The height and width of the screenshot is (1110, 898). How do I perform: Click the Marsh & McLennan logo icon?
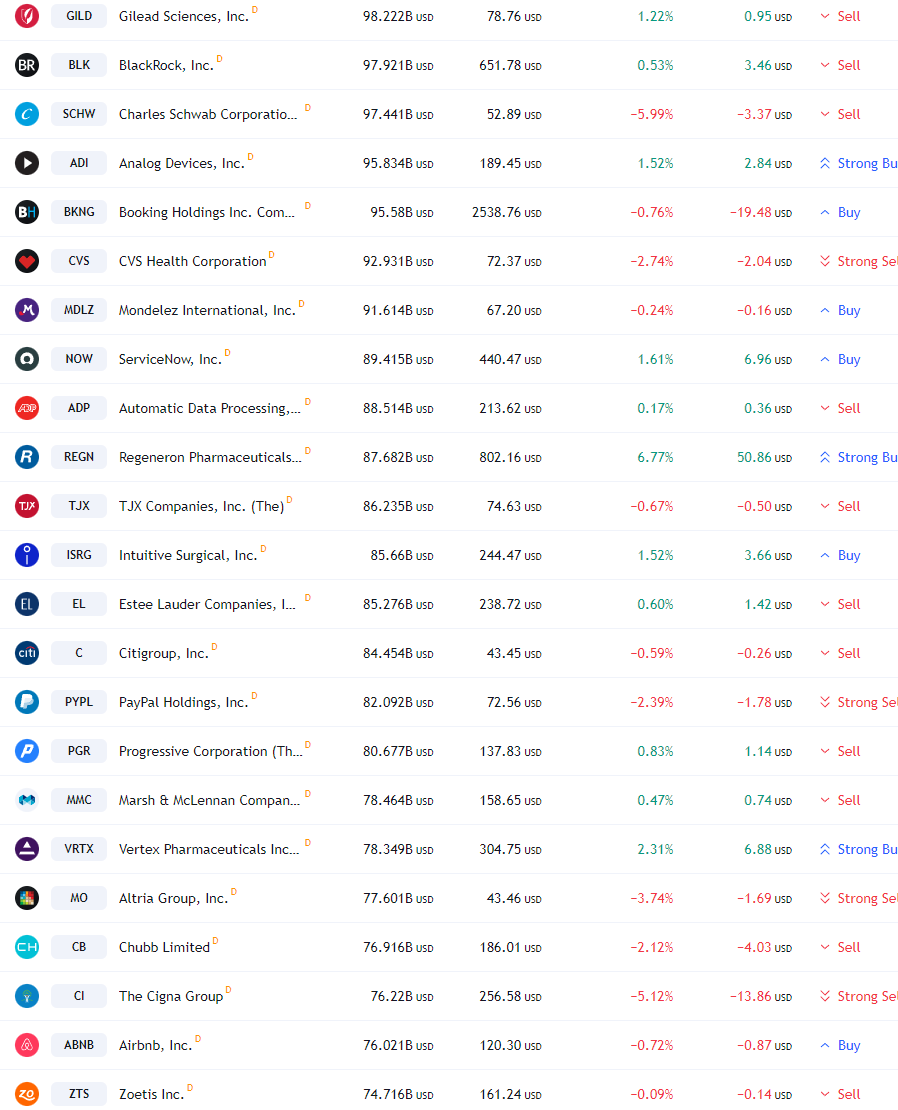point(27,800)
